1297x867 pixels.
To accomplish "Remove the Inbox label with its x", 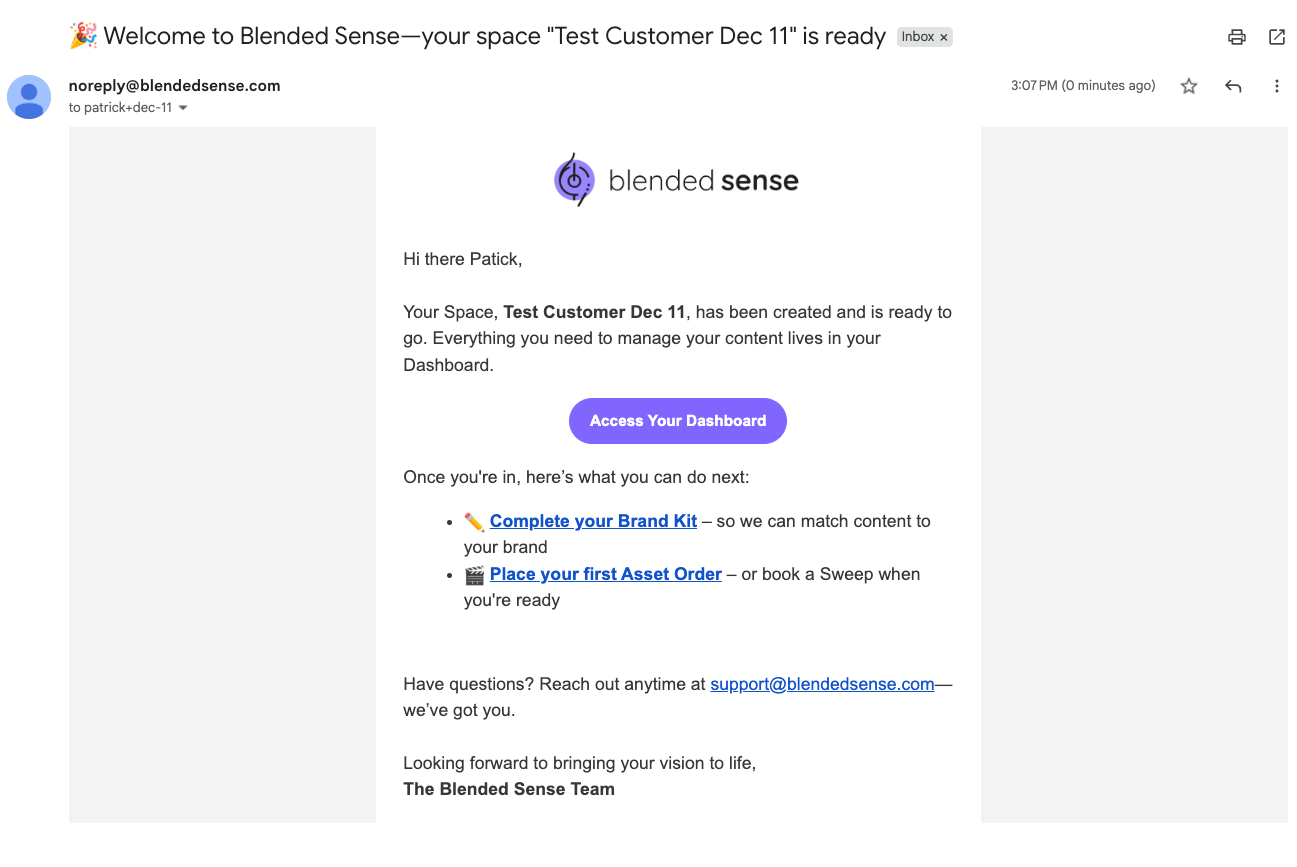I will 944,38.
